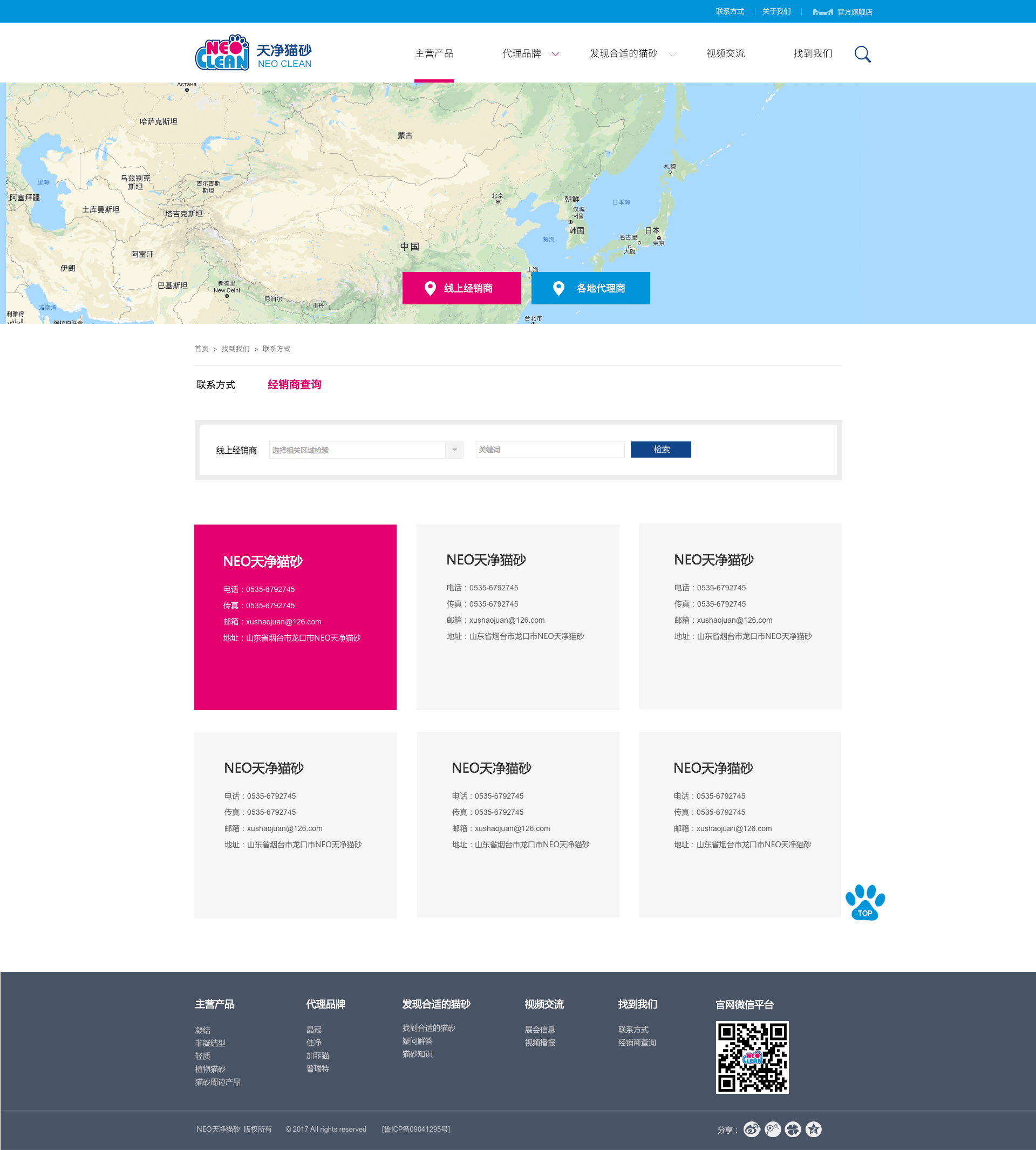This screenshot has height=1150, width=1036.
Task: Click 联系方式 at the breadcrumb end
Action: coord(277,349)
